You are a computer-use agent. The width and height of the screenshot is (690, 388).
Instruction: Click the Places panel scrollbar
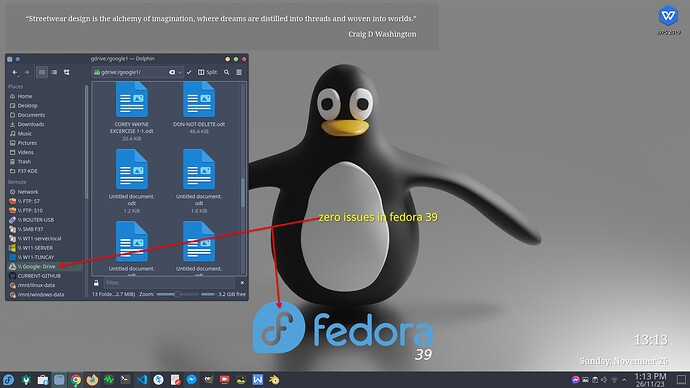(86, 141)
